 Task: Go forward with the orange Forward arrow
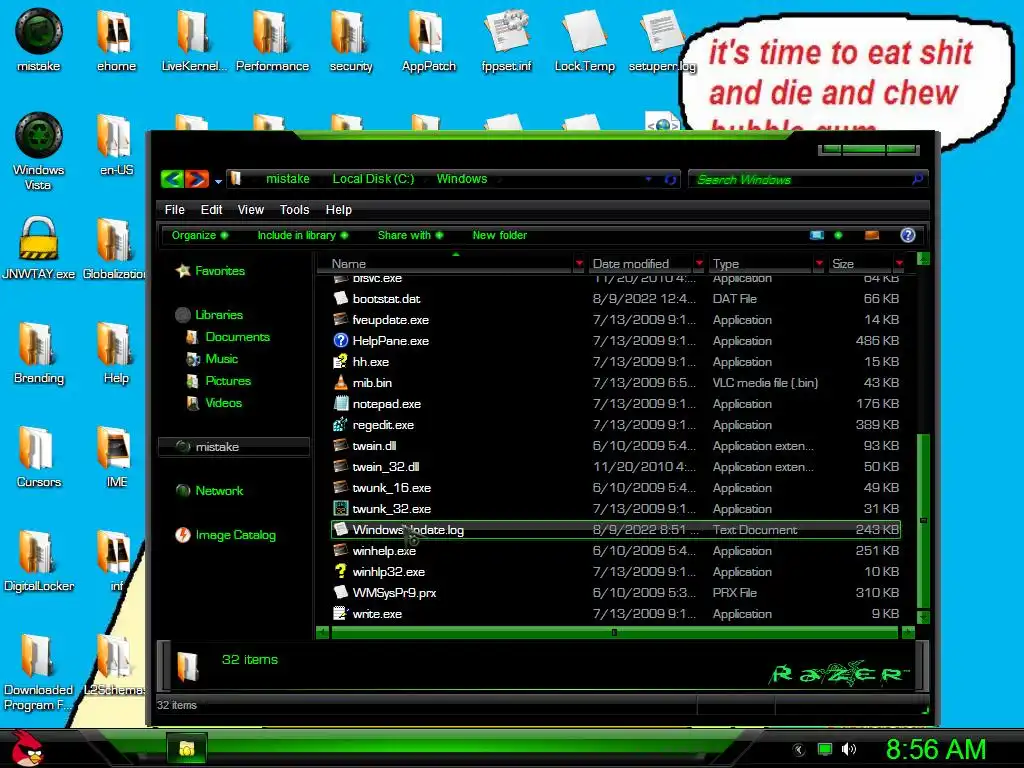(x=197, y=179)
